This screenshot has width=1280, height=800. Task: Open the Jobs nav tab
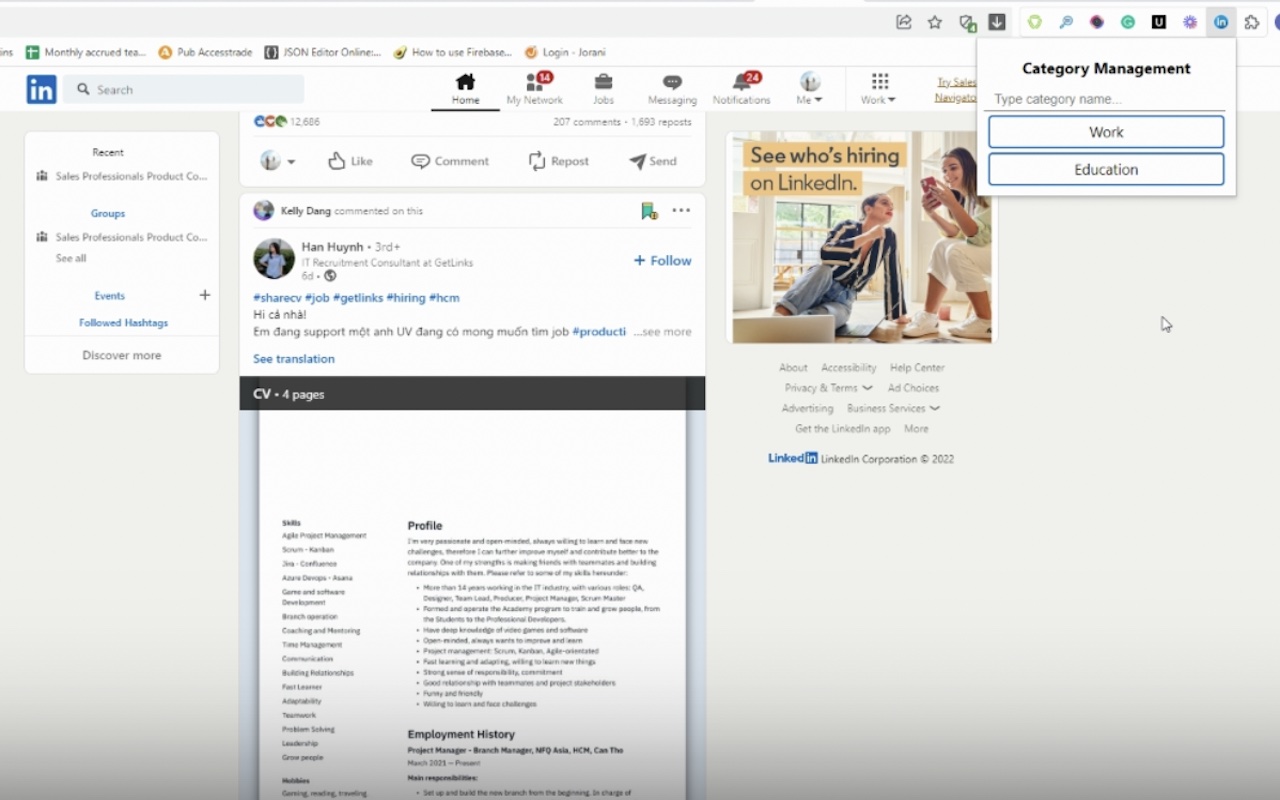[603, 89]
